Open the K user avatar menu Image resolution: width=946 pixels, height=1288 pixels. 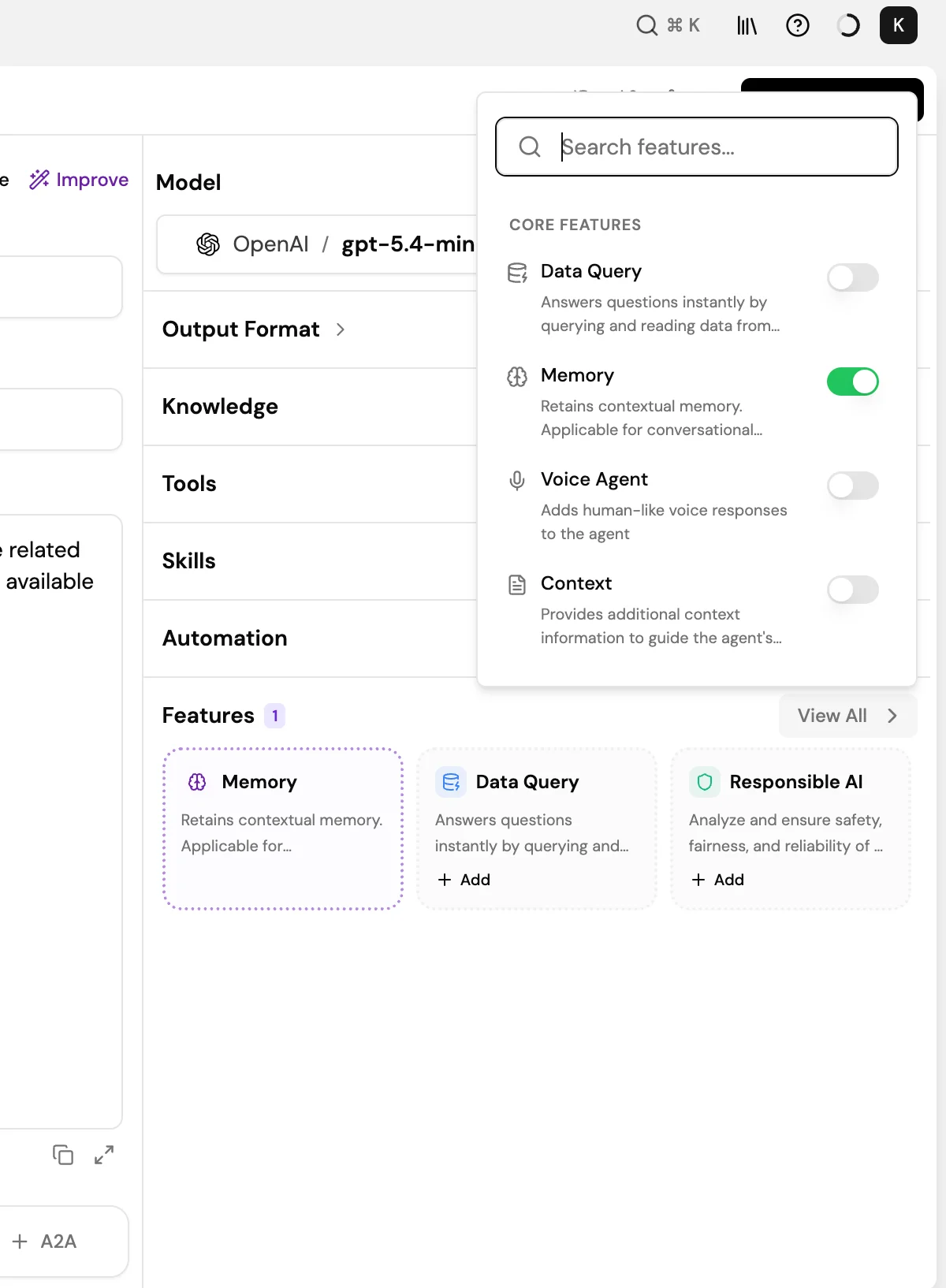pyautogui.click(x=899, y=25)
